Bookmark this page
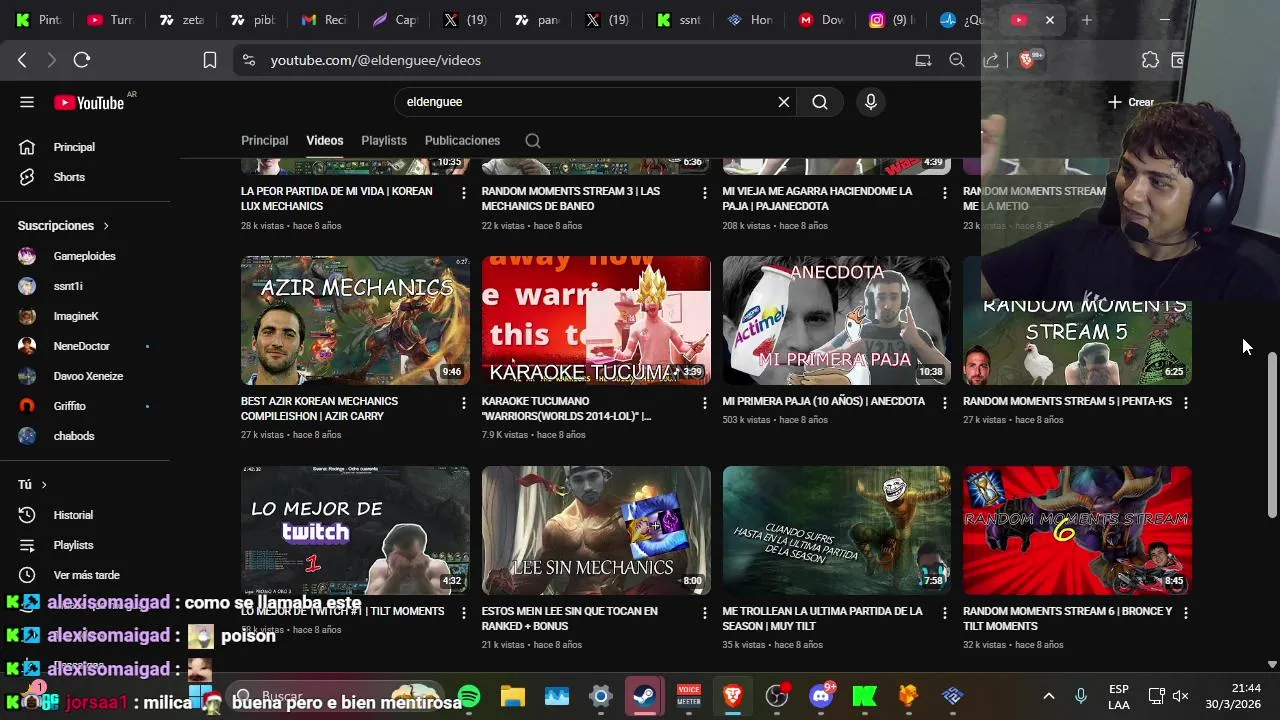 [210, 60]
